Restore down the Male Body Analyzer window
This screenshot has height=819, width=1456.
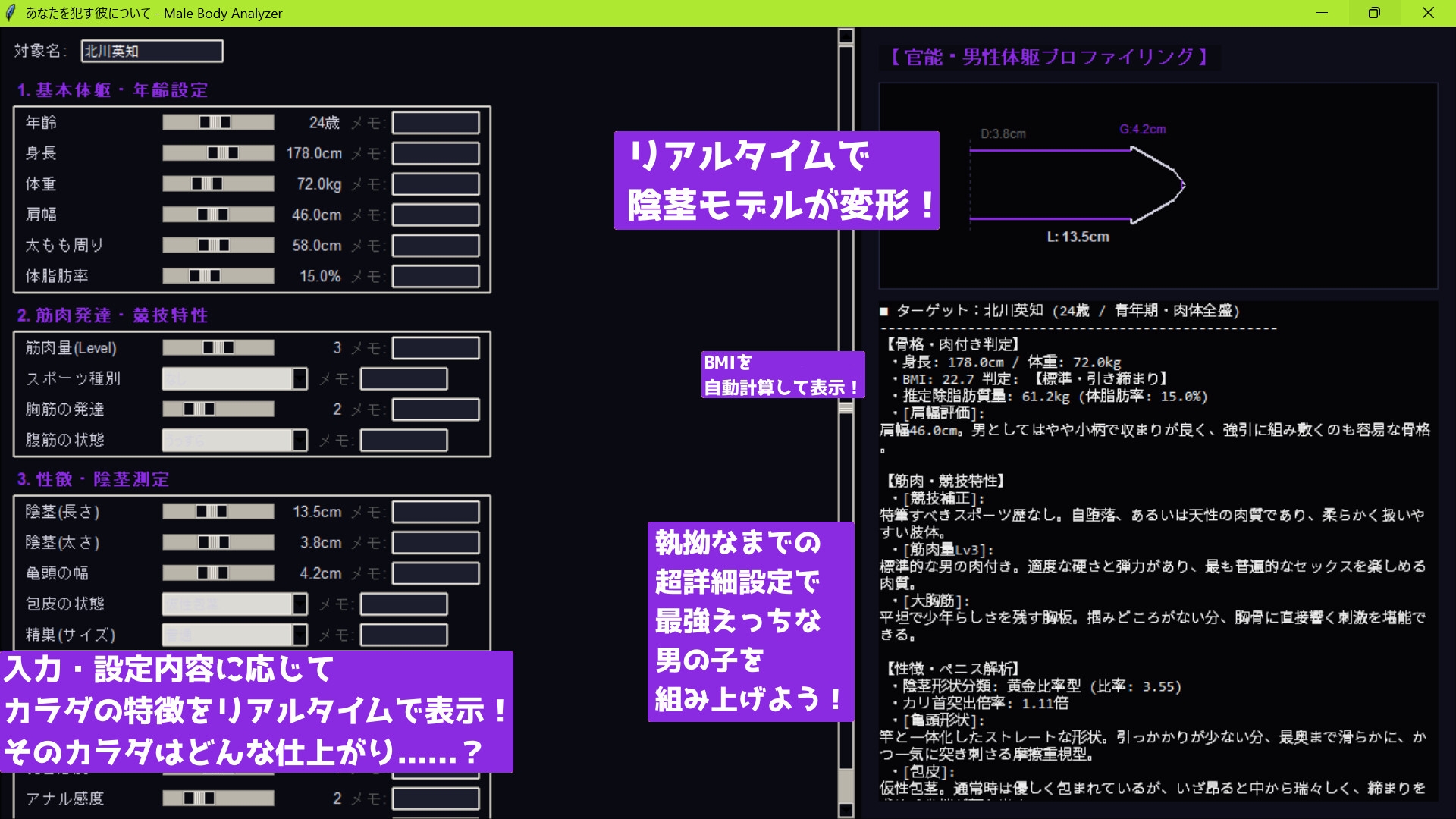(x=1374, y=13)
